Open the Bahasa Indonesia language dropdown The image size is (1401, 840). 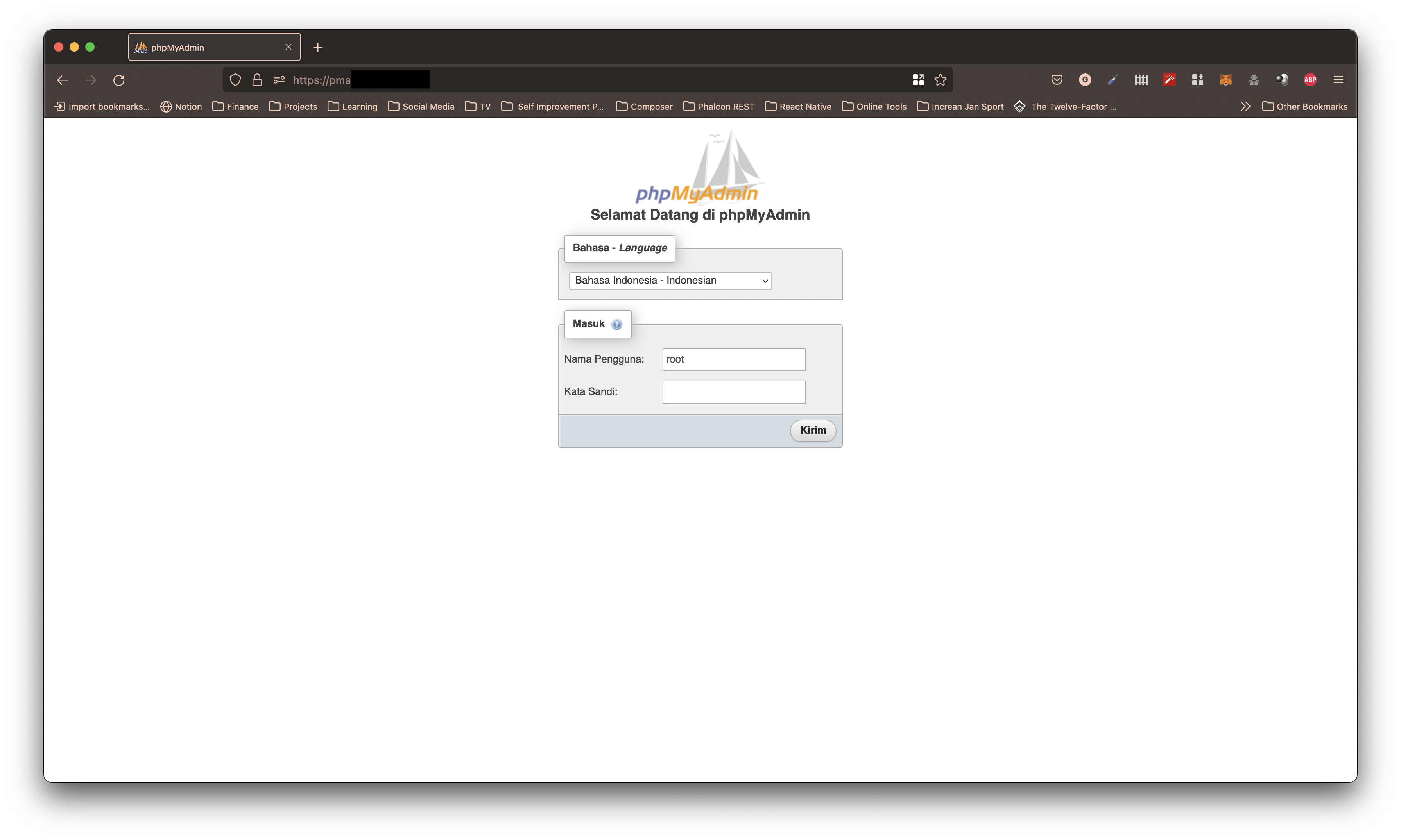point(670,281)
